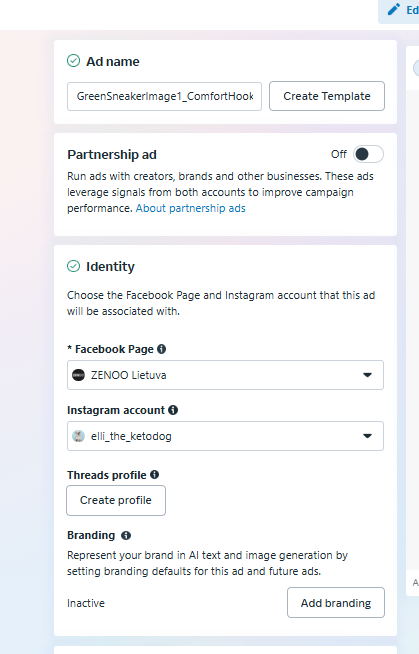This screenshot has height=654, width=419.
Task: Click the Identity green checkmark icon
Action: [73, 266]
